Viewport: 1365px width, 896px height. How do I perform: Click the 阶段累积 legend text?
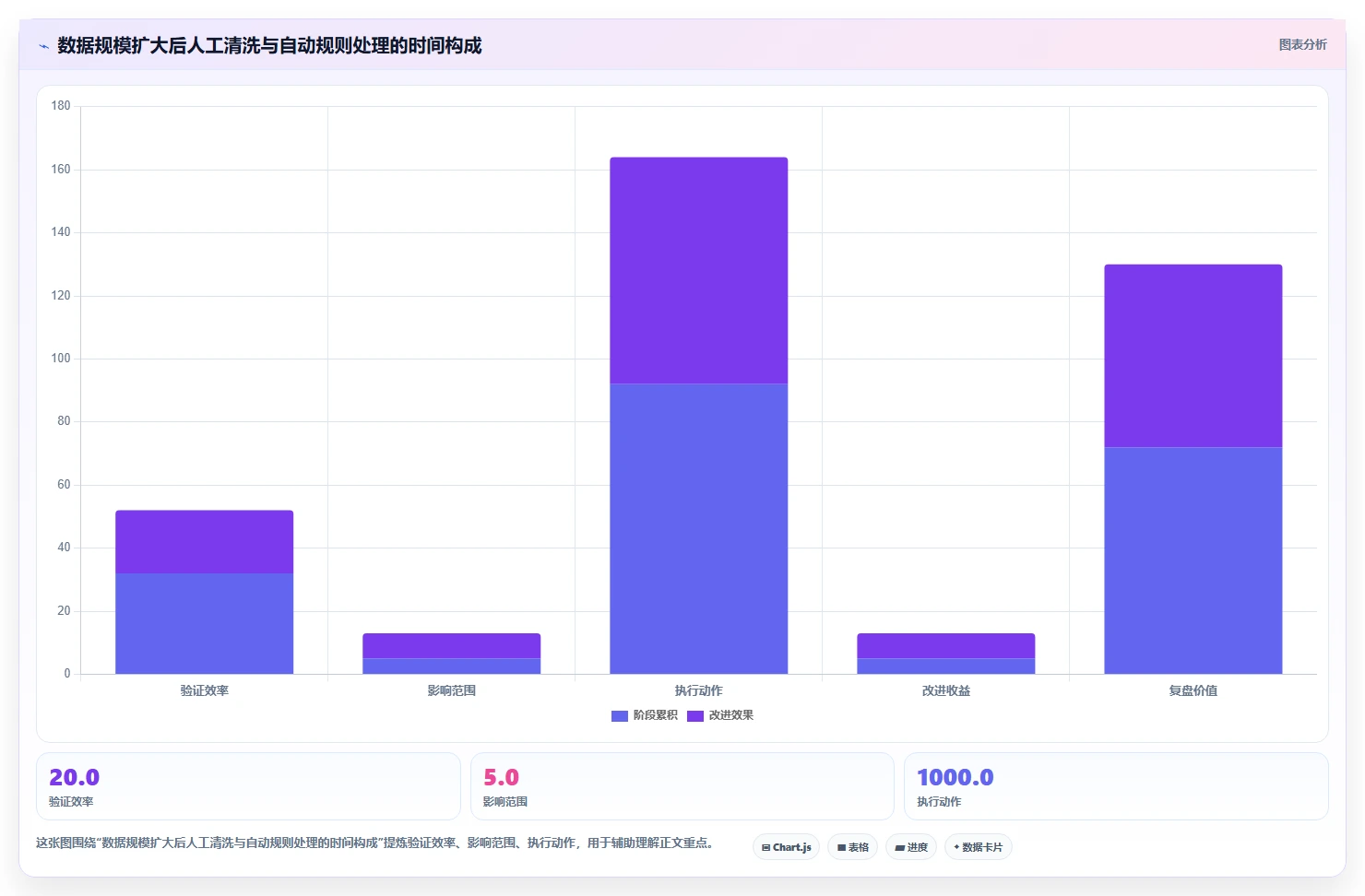point(655,715)
